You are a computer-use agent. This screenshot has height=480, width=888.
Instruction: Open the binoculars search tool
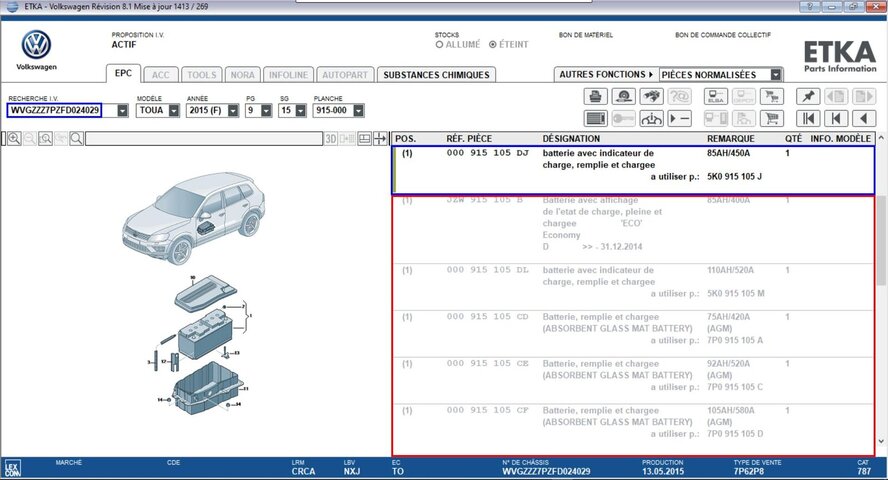tap(651, 96)
